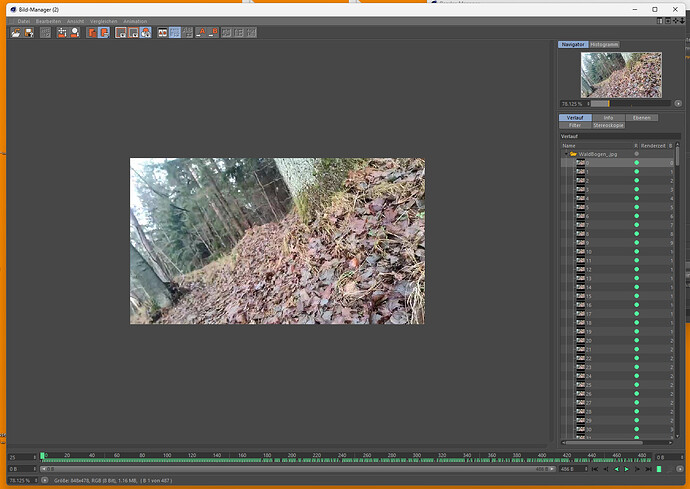690x489 pixels.
Task: Click the zoom reset button in status bar
Action: (45, 481)
